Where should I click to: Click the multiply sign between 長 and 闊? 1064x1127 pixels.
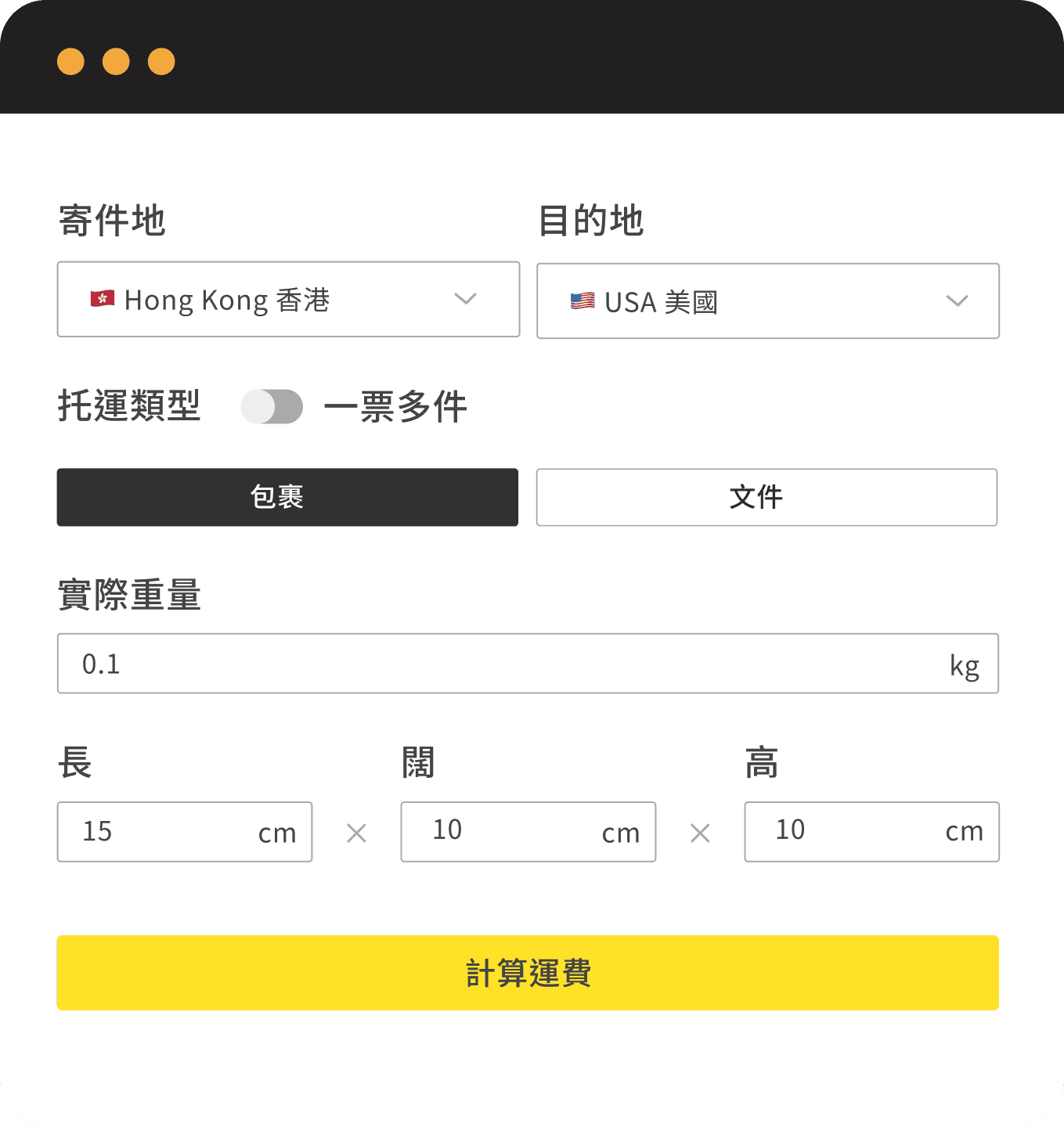click(356, 834)
